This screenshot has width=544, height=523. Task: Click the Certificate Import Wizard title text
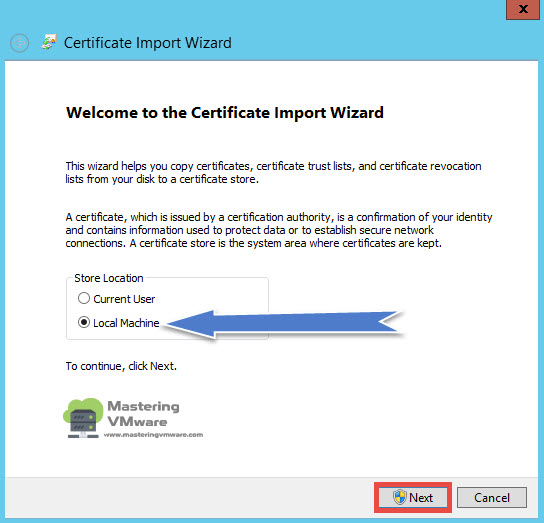click(148, 43)
